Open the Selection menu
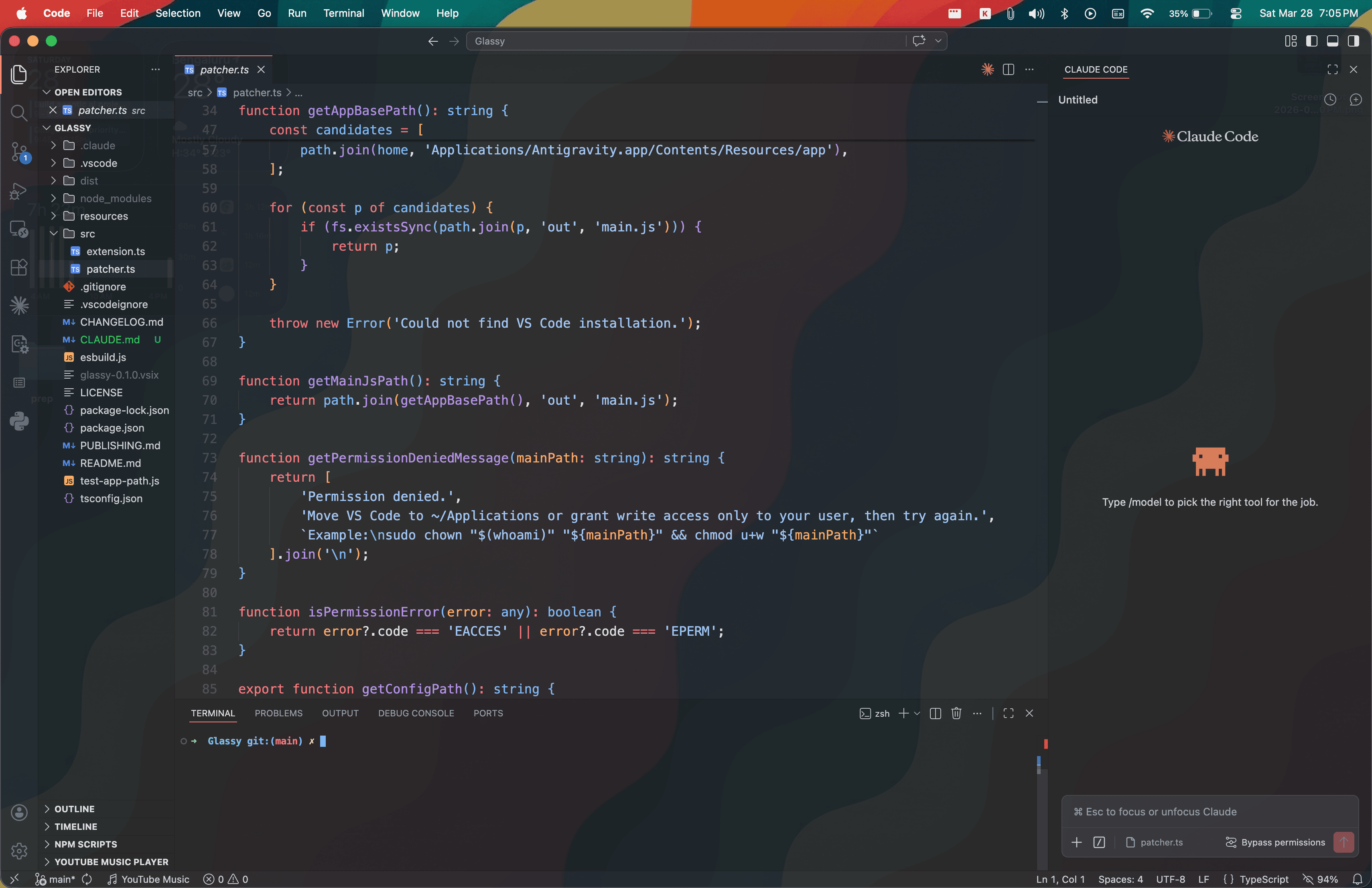The image size is (1372, 888). click(178, 13)
